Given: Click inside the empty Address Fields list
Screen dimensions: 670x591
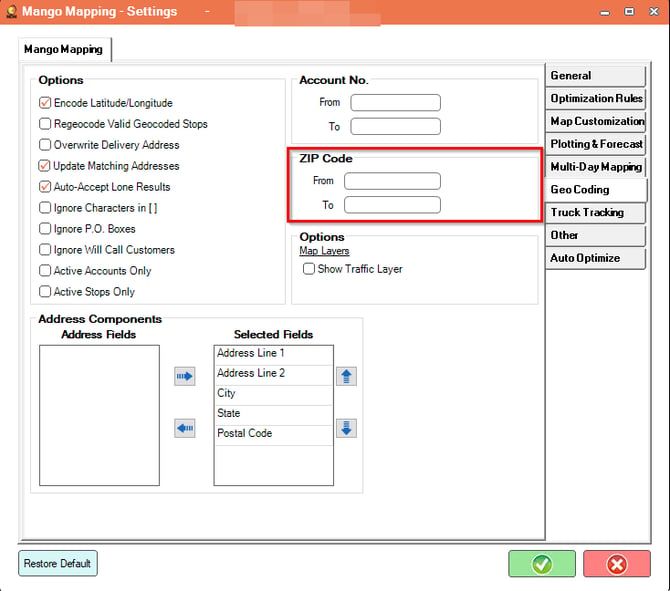Looking at the screenshot, I should (x=99, y=415).
